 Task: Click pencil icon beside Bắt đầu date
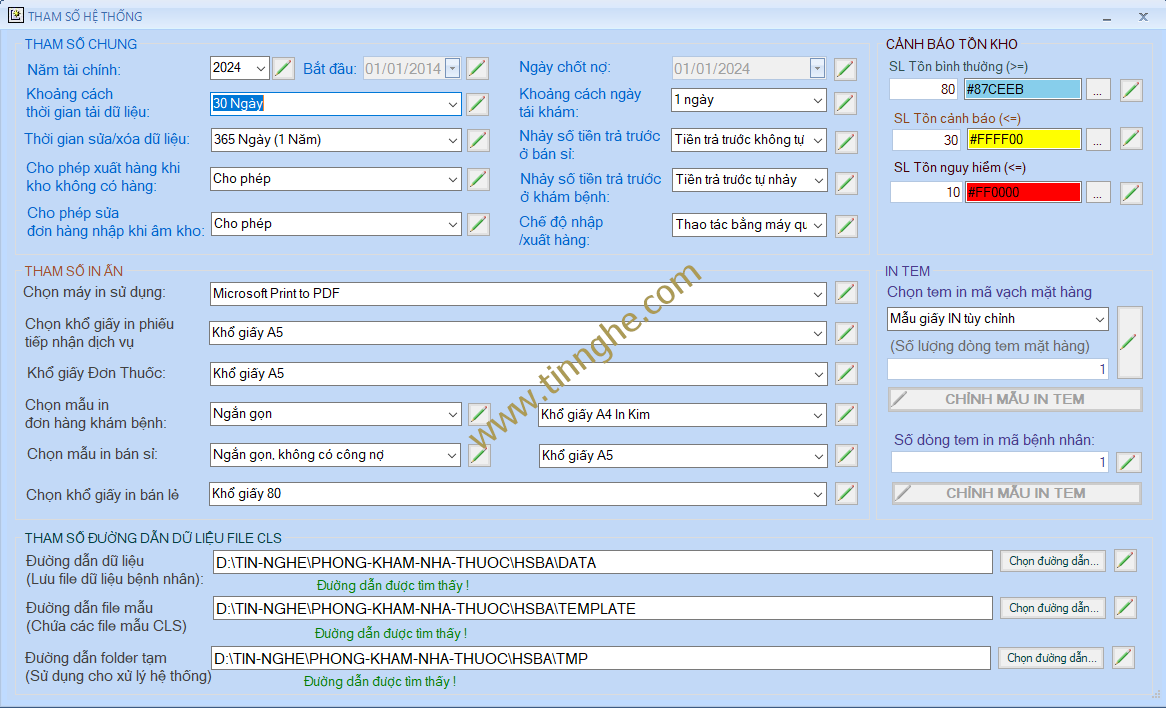tap(477, 68)
